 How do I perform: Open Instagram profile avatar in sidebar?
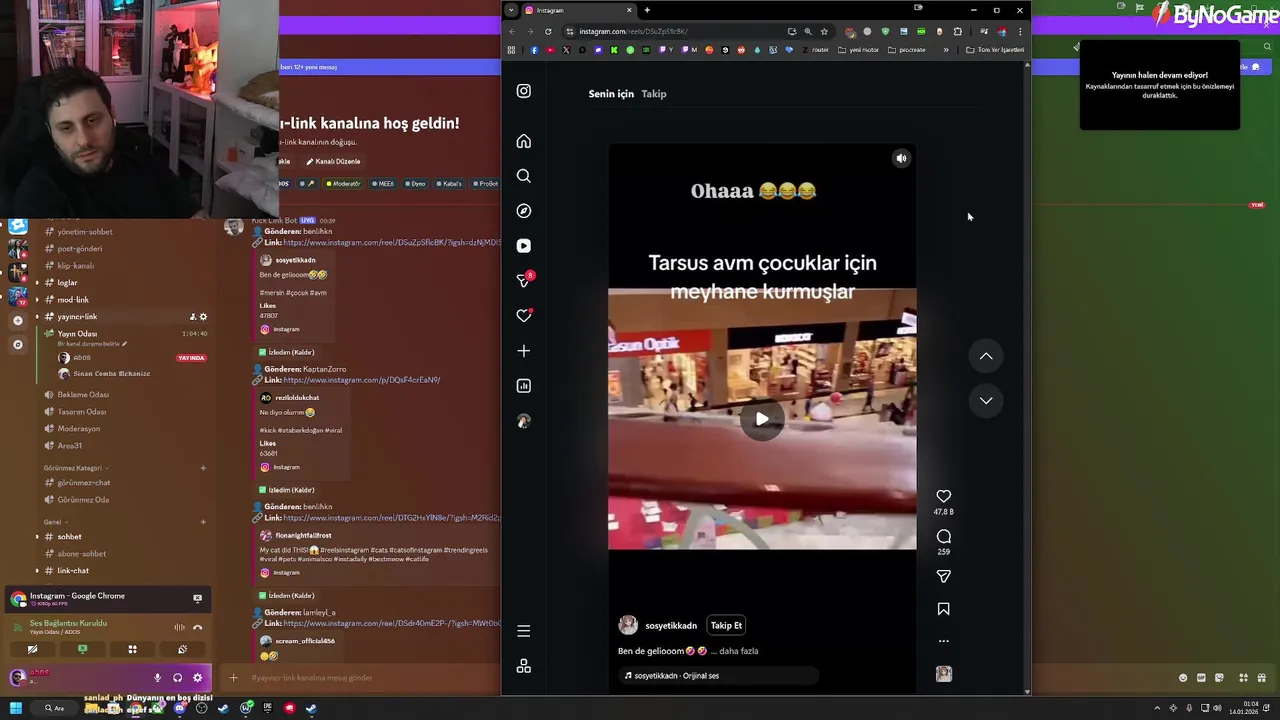[x=523, y=421]
